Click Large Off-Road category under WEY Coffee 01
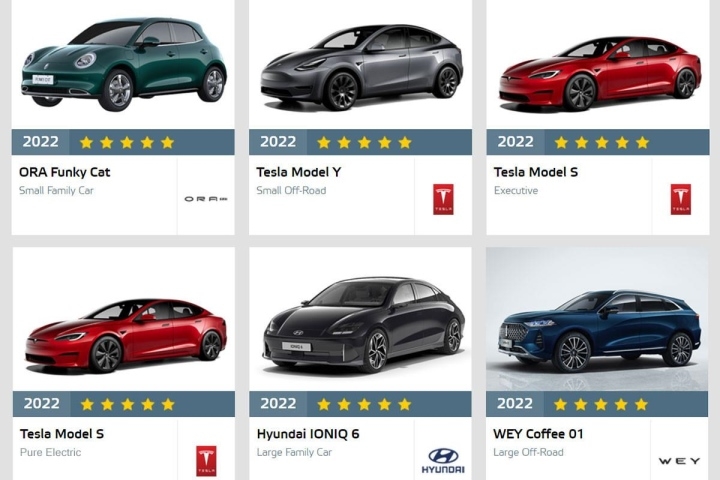Image resolution: width=720 pixels, height=480 pixels. pyautogui.click(x=529, y=452)
